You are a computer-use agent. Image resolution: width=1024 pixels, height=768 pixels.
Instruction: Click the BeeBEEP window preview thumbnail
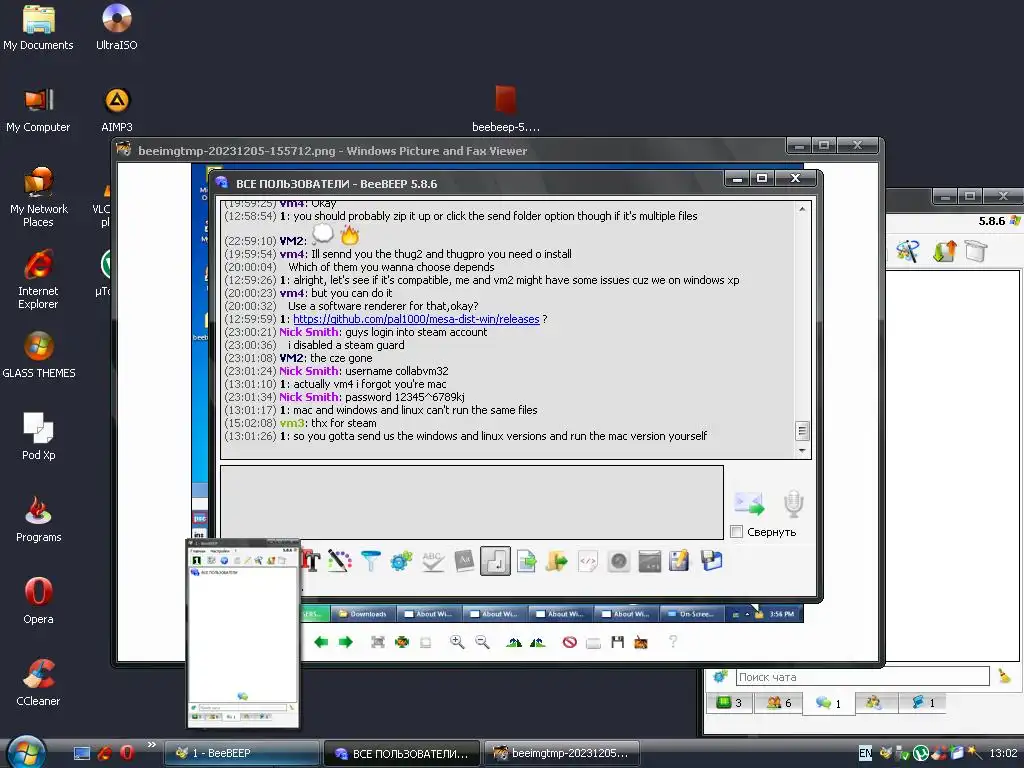point(243,633)
